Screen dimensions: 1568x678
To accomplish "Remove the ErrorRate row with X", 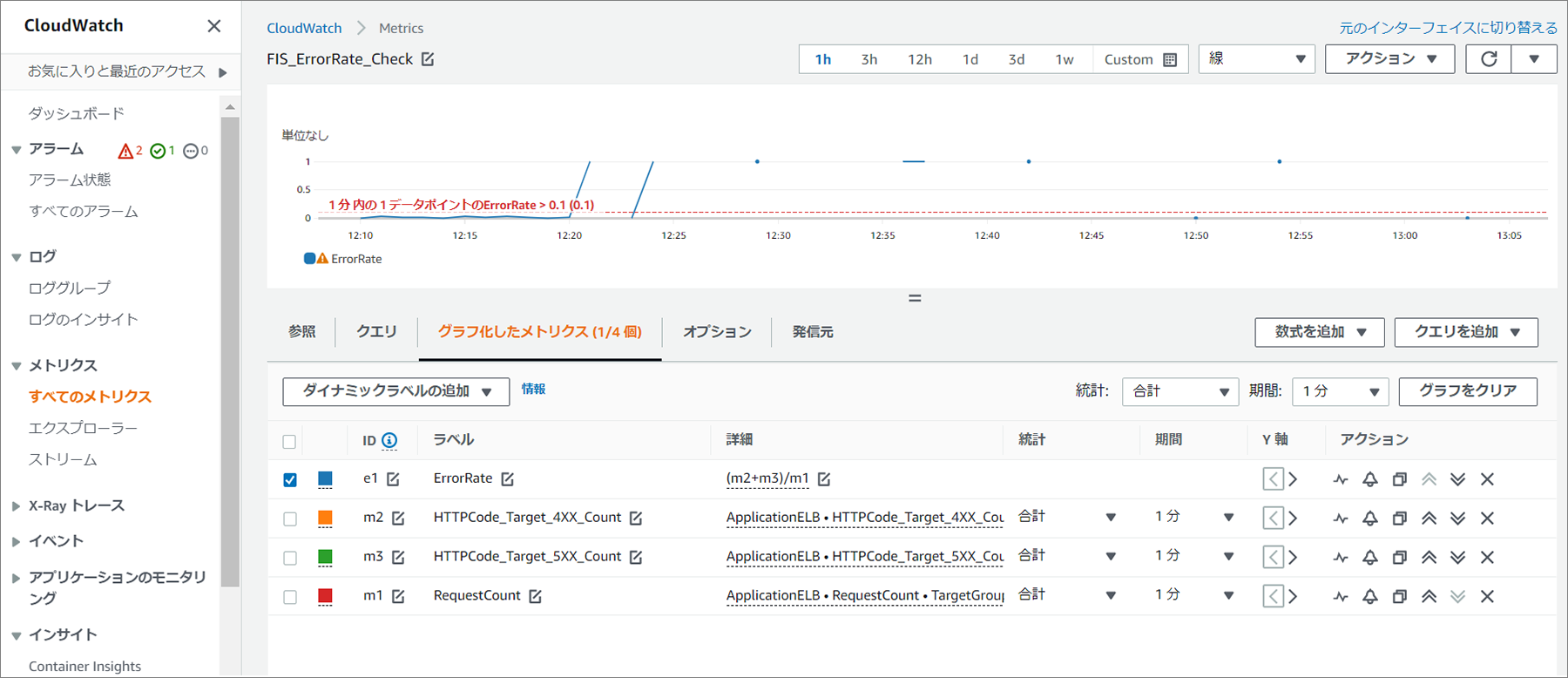I will point(1487,479).
